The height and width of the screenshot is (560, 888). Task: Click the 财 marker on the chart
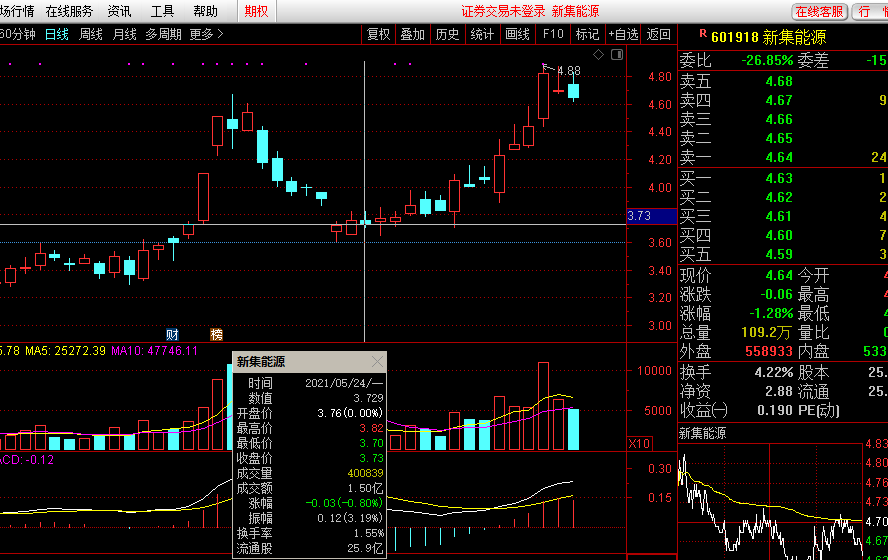point(172,335)
